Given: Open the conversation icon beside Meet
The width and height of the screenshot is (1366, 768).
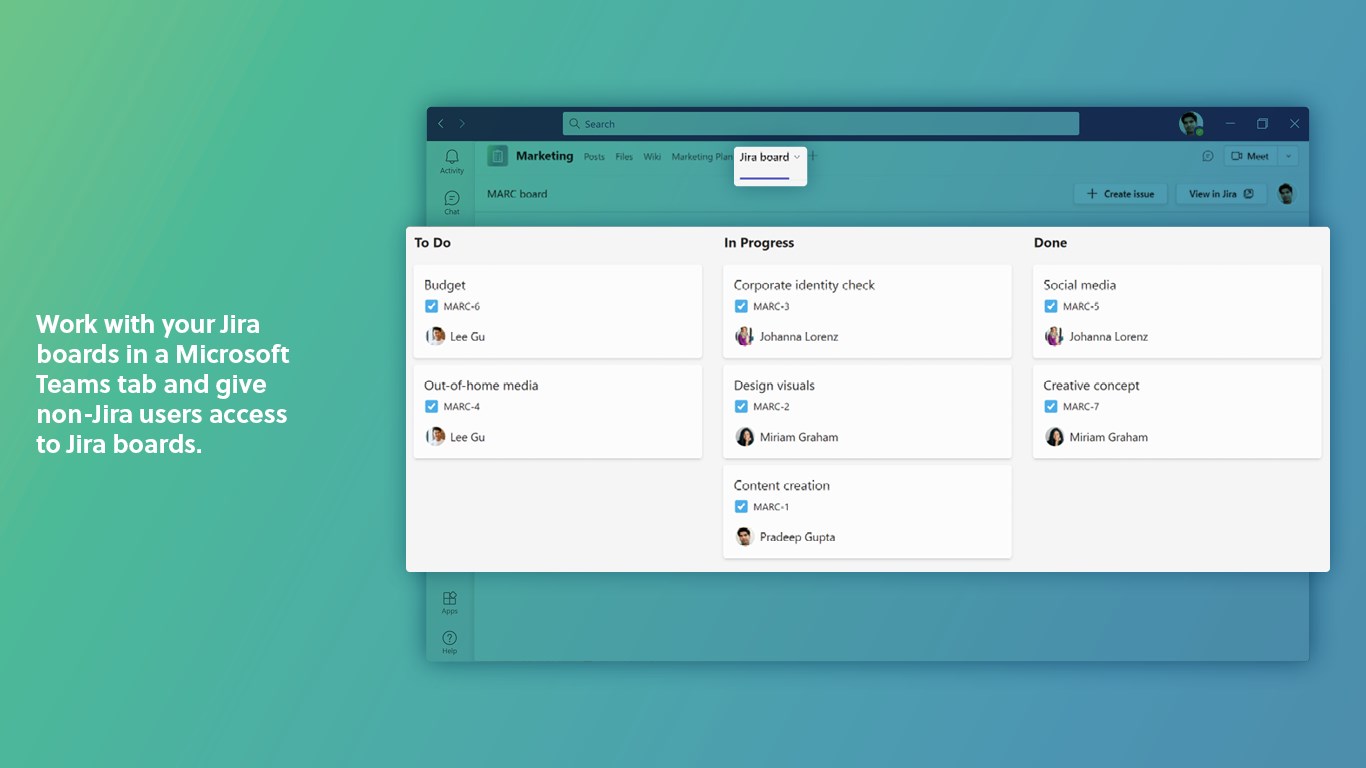Looking at the screenshot, I should 1207,156.
